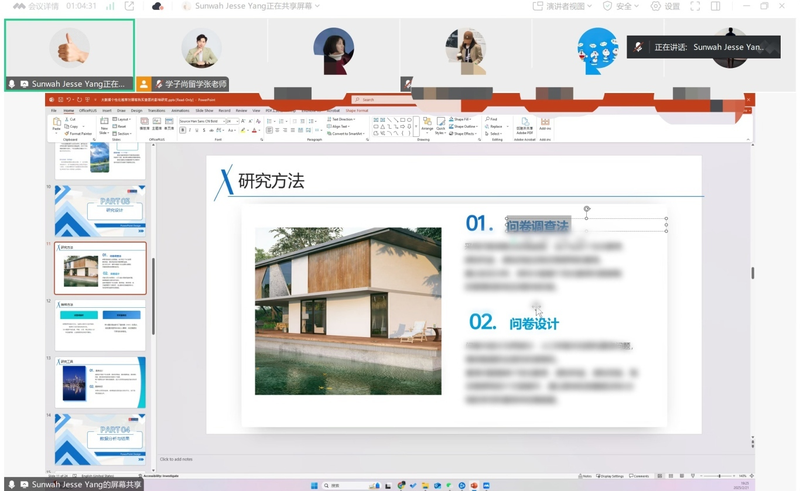Click the PowerPoint Search box in title bar
The height and width of the screenshot is (491, 800).
click(x=384, y=100)
